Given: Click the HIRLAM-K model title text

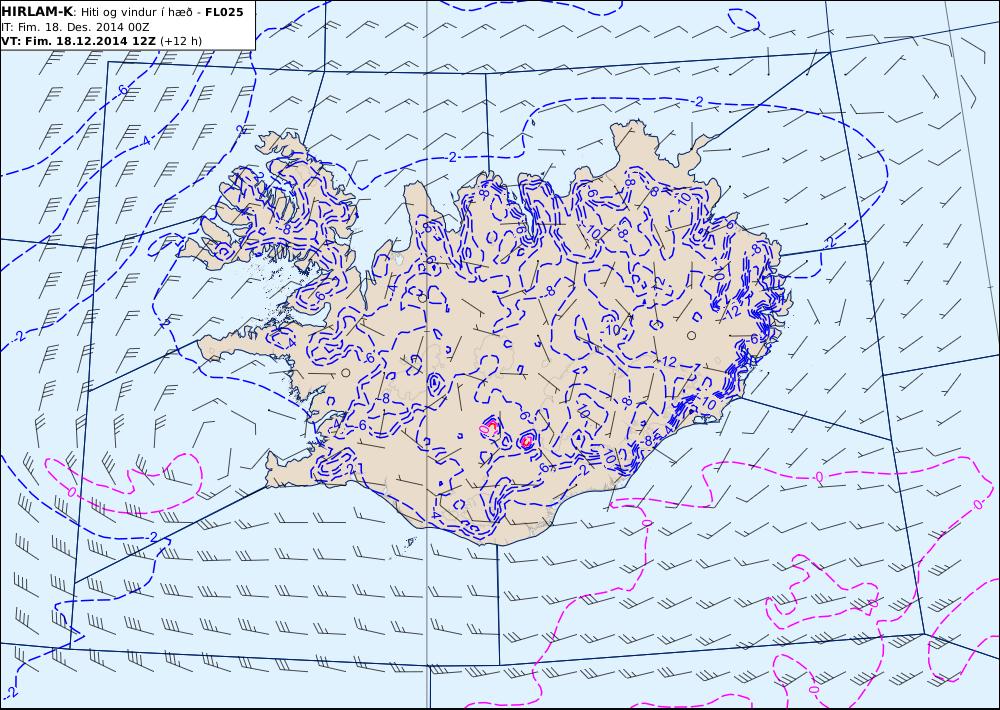Looking at the screenshot, I should (x=36, y=11).
